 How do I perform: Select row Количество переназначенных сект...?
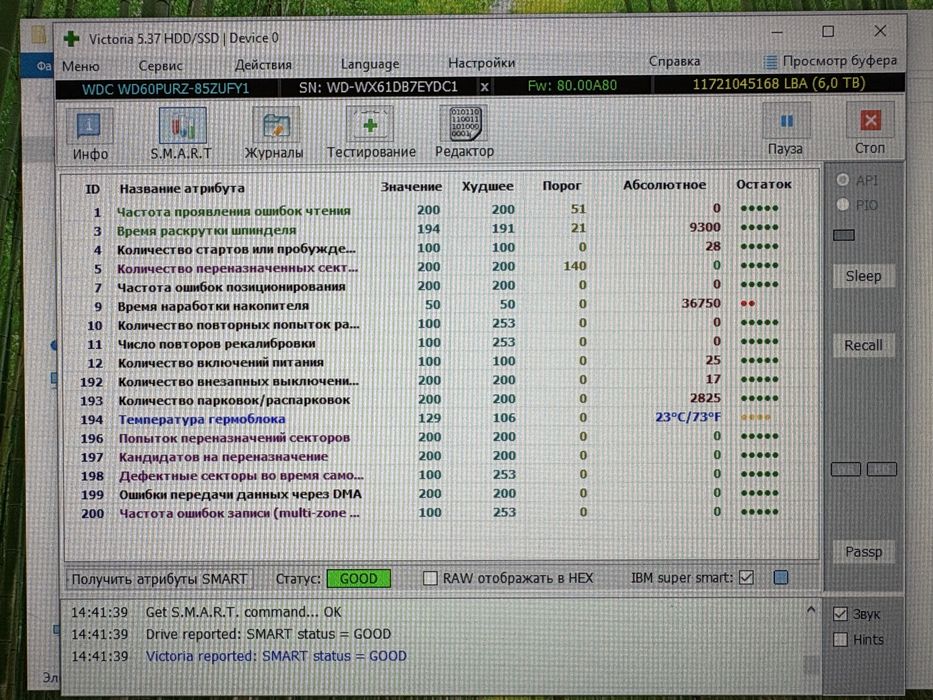(x=442, y=267)
